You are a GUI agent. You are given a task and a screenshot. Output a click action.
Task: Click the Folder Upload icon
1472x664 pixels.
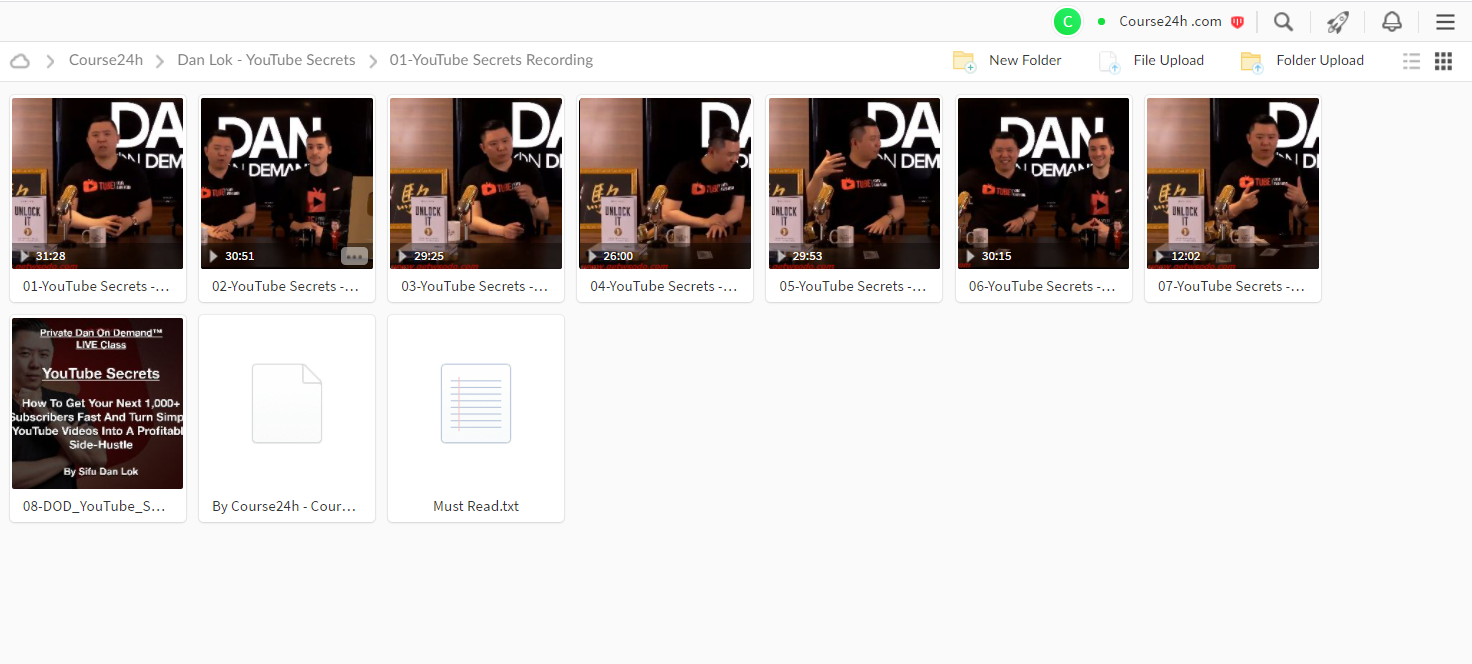pyautogui.click(x=1252, y=62)
